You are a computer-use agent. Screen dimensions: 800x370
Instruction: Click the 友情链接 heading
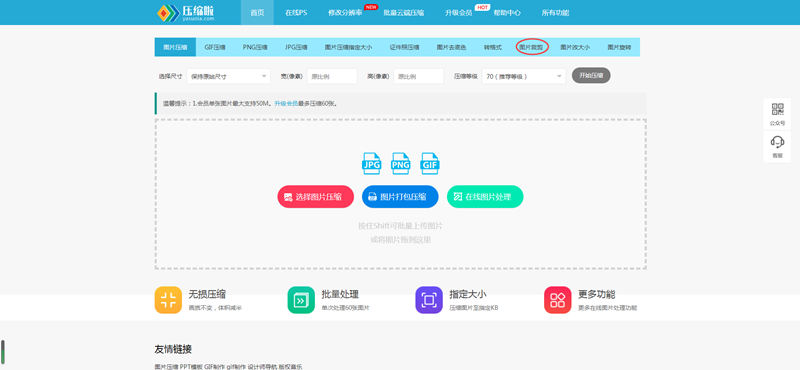click(173, 350)
